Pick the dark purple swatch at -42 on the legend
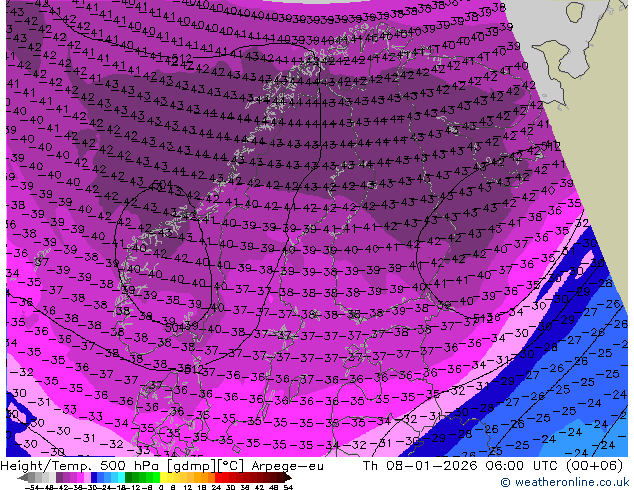 click(59, 477)
